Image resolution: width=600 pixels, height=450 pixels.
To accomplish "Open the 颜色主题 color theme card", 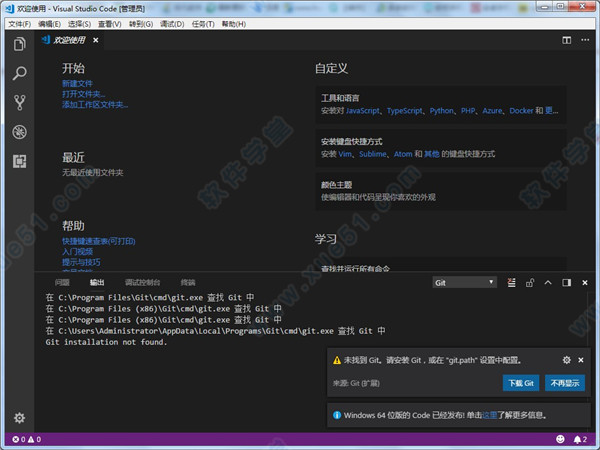I will 440,191.
